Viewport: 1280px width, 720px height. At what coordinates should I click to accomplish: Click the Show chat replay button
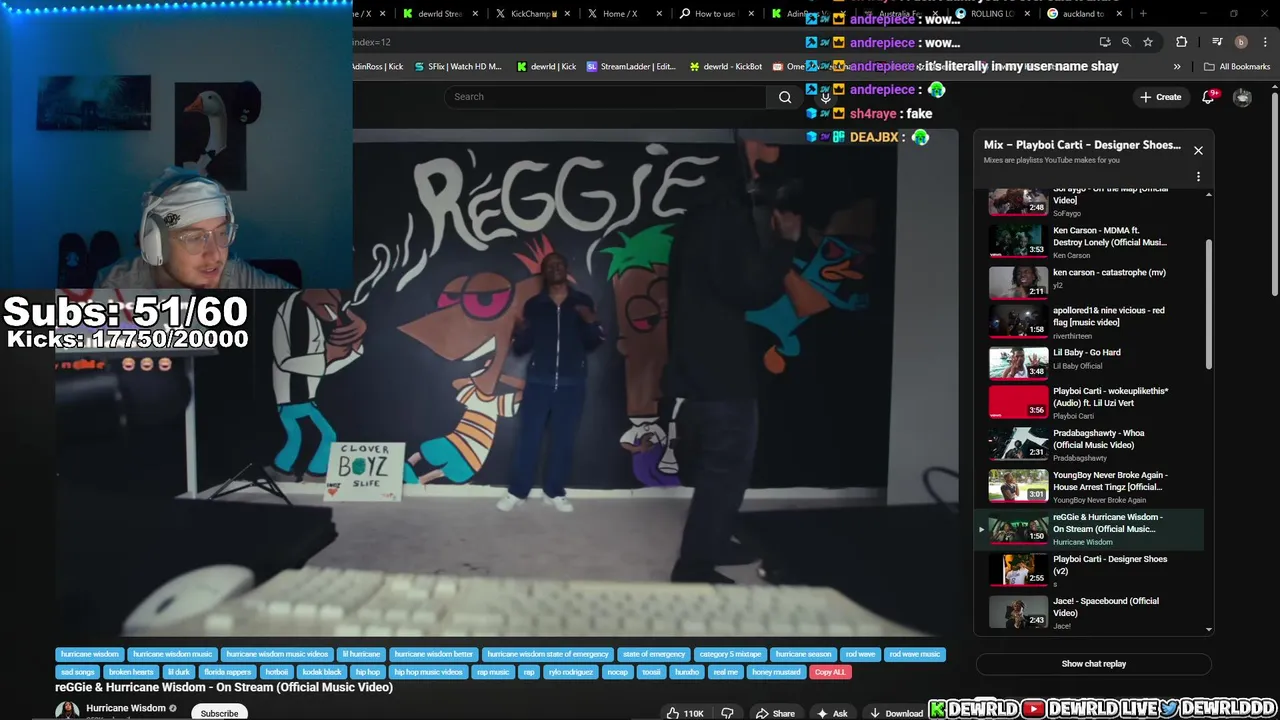pos(1094,664)
